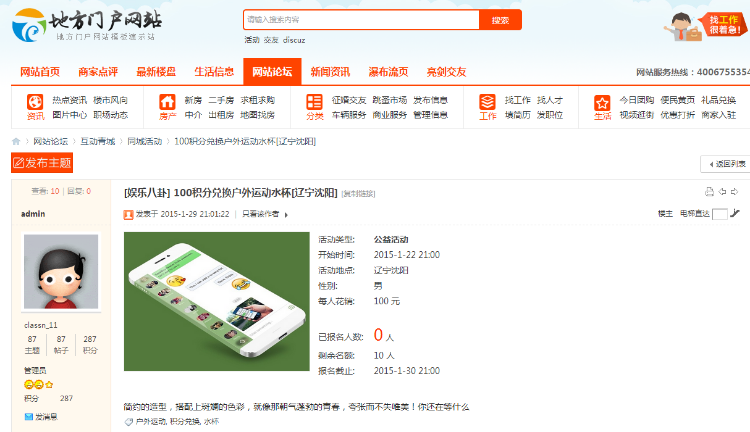Click the 楼主 label
The height and width of the screenshot is (432, 750).
665,214
